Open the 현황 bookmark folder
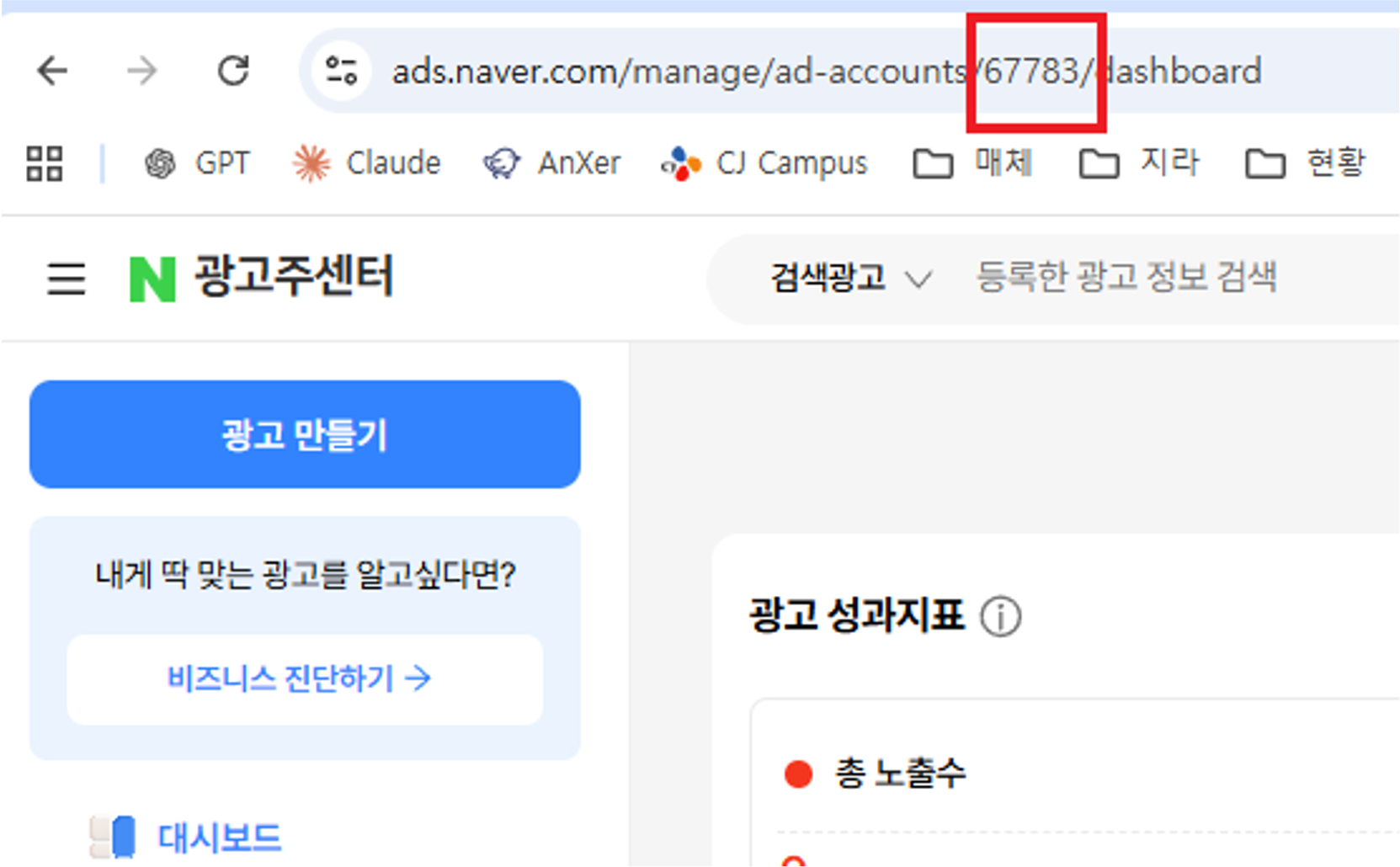 pyautogui.click(x=1305, y=163)
